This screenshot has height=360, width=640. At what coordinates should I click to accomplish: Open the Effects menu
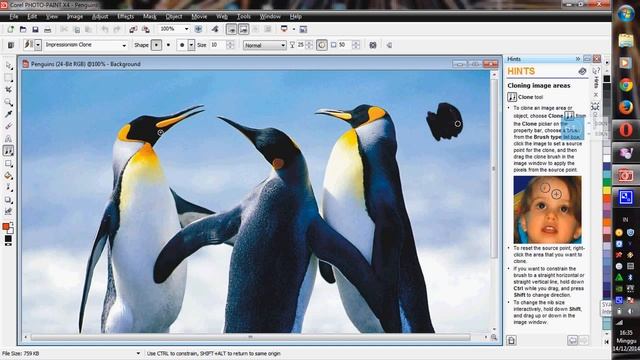(x=125, y=17)
